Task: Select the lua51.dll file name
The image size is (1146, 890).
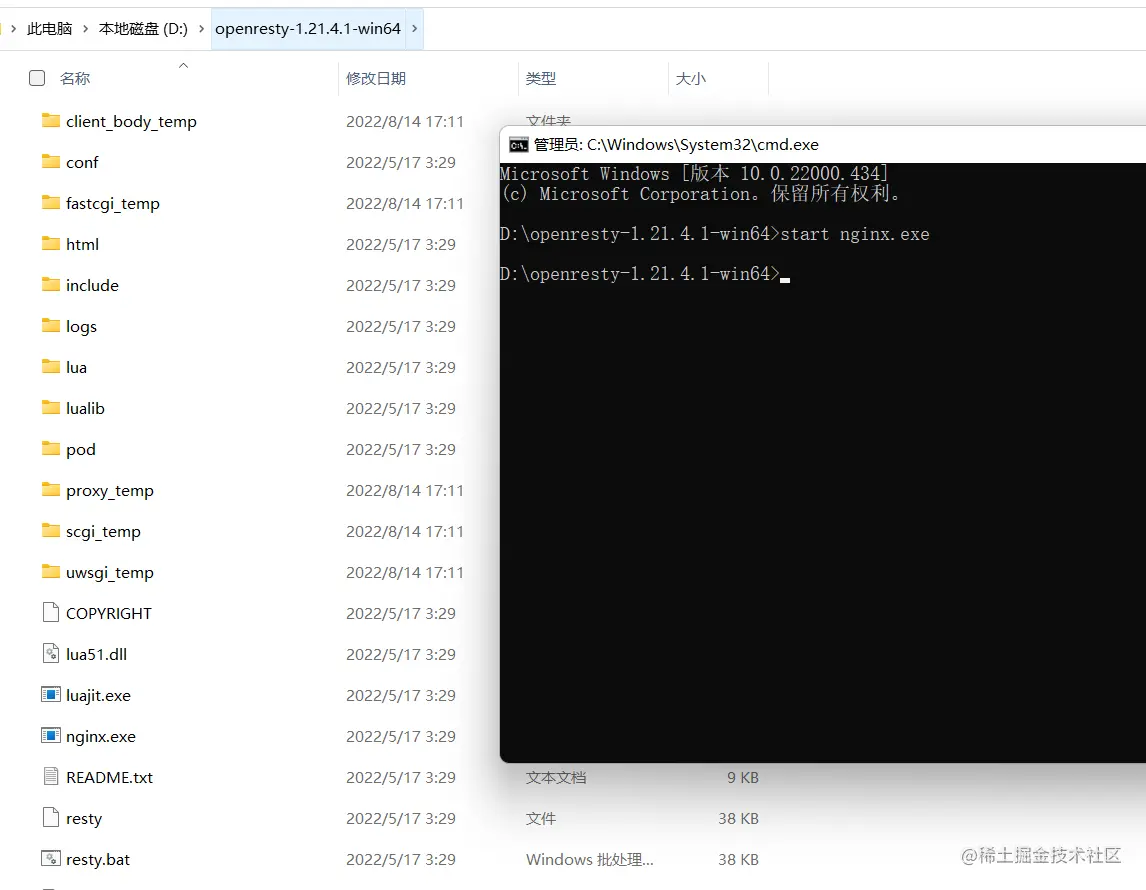Action: (96, 654)
